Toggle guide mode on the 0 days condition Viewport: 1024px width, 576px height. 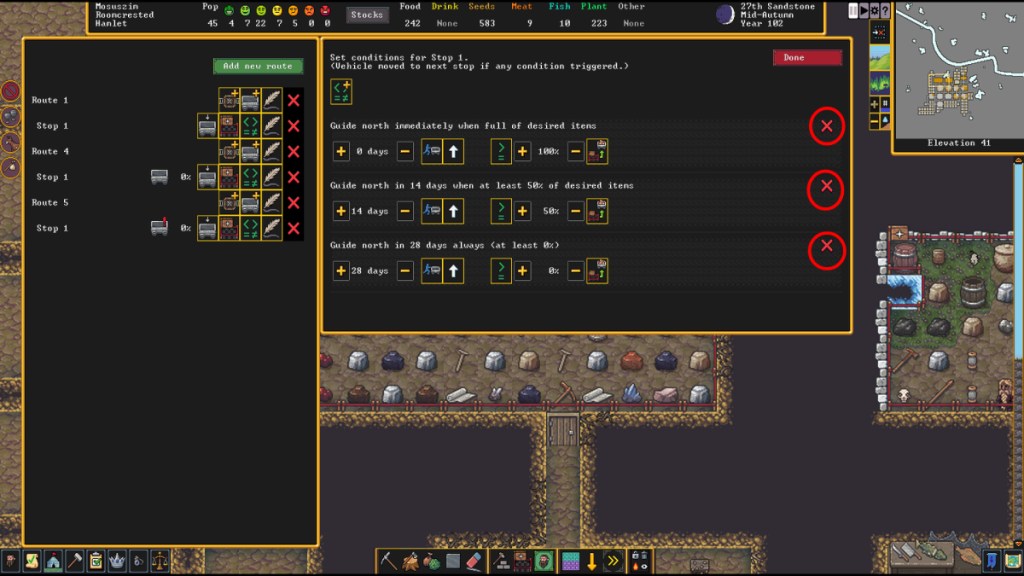(x=432, y=153)
